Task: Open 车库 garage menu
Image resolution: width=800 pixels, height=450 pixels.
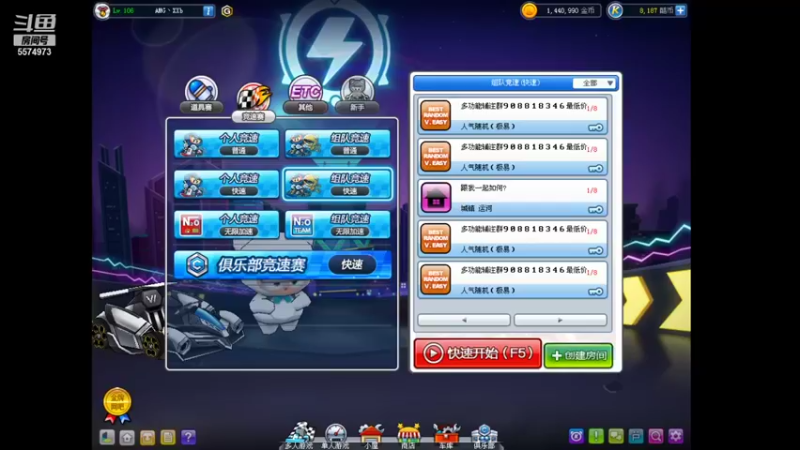Action: [446, 436]
